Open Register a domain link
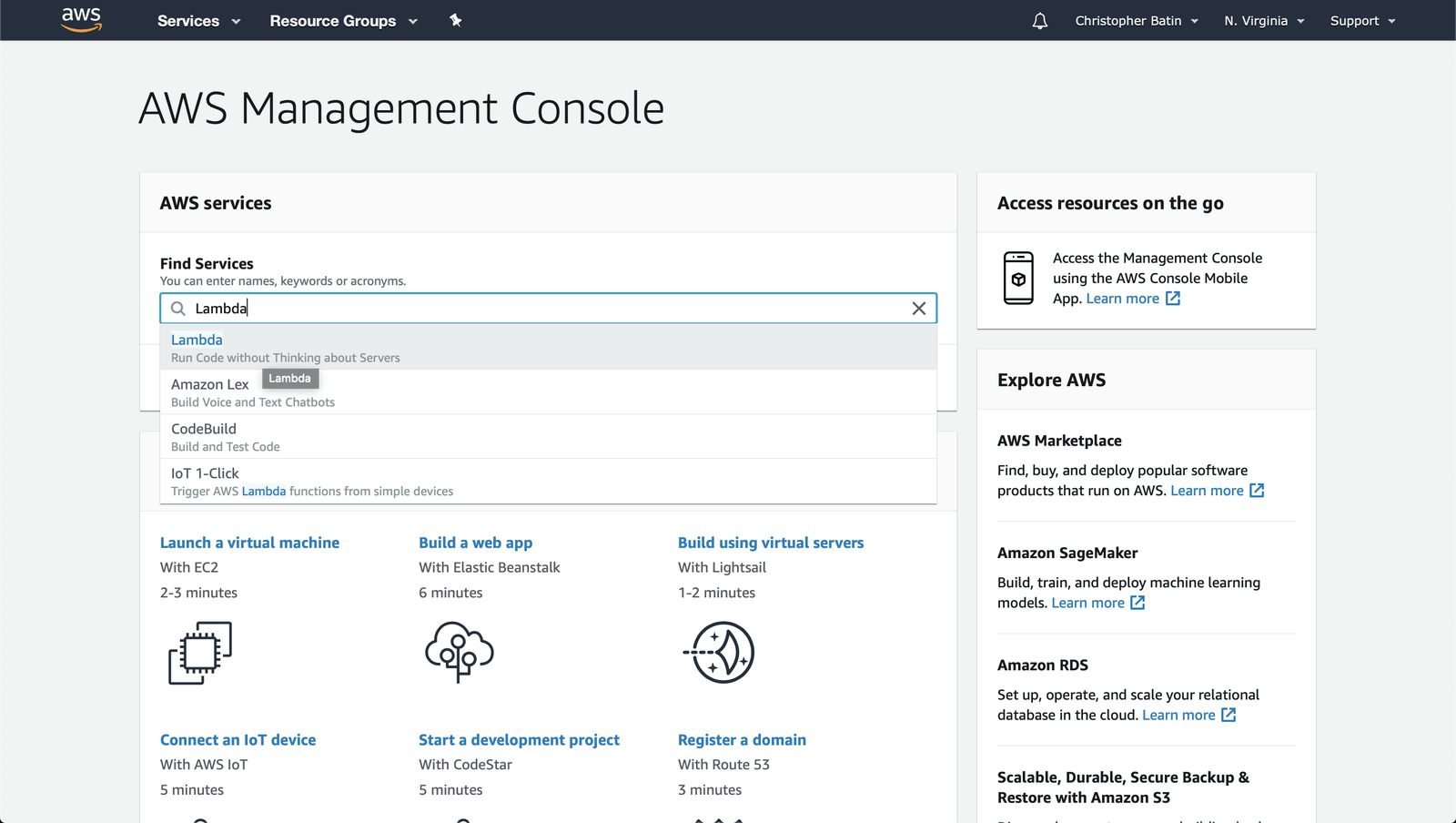The image size is (1456, 823). [742, 740]
